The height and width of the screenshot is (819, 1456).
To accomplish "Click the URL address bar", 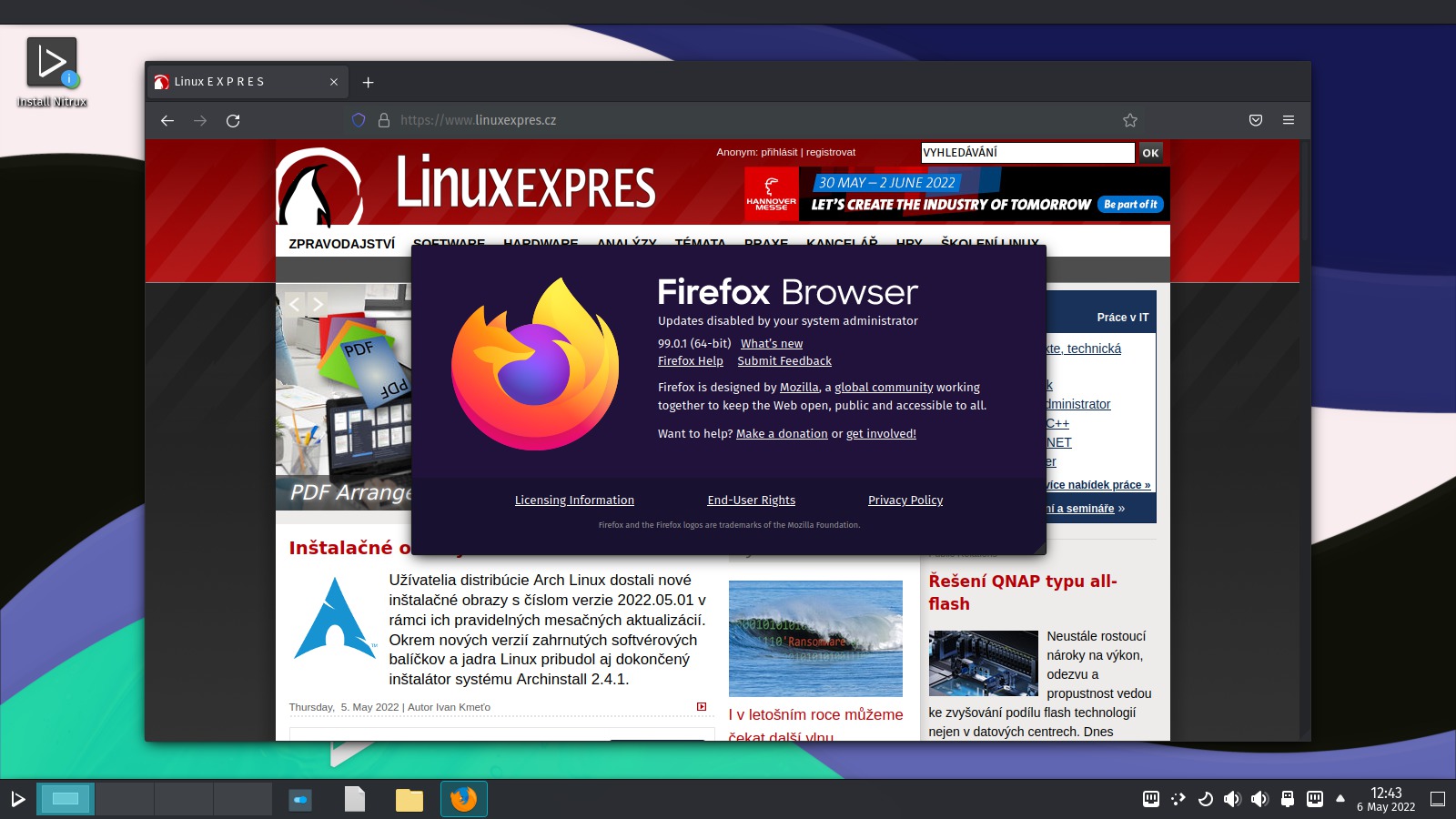I will 746,120.
